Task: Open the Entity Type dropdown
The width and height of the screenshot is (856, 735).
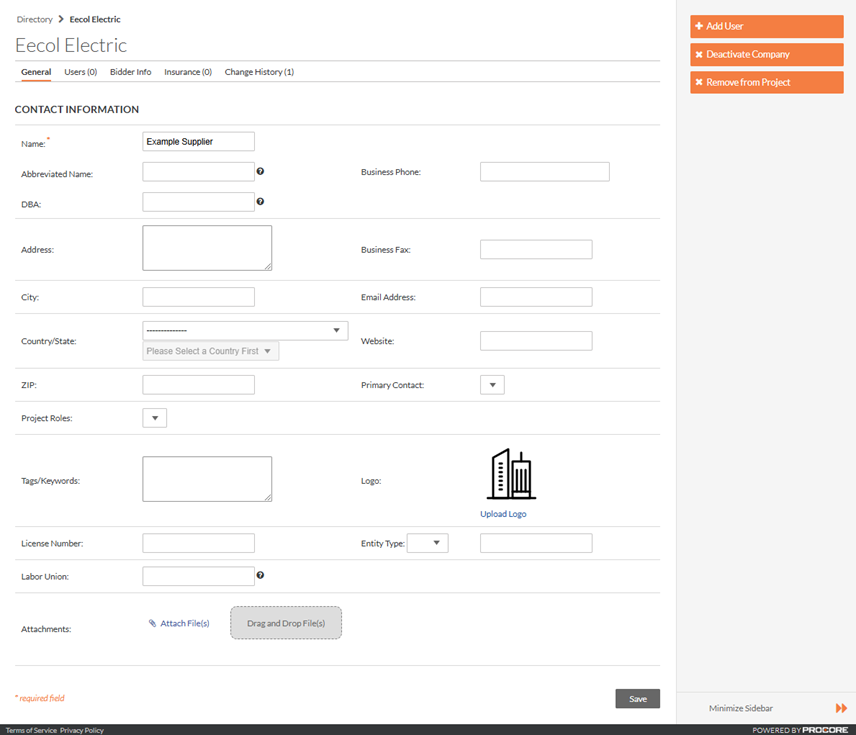Action: pyautogui.click(x=428, y=543)
